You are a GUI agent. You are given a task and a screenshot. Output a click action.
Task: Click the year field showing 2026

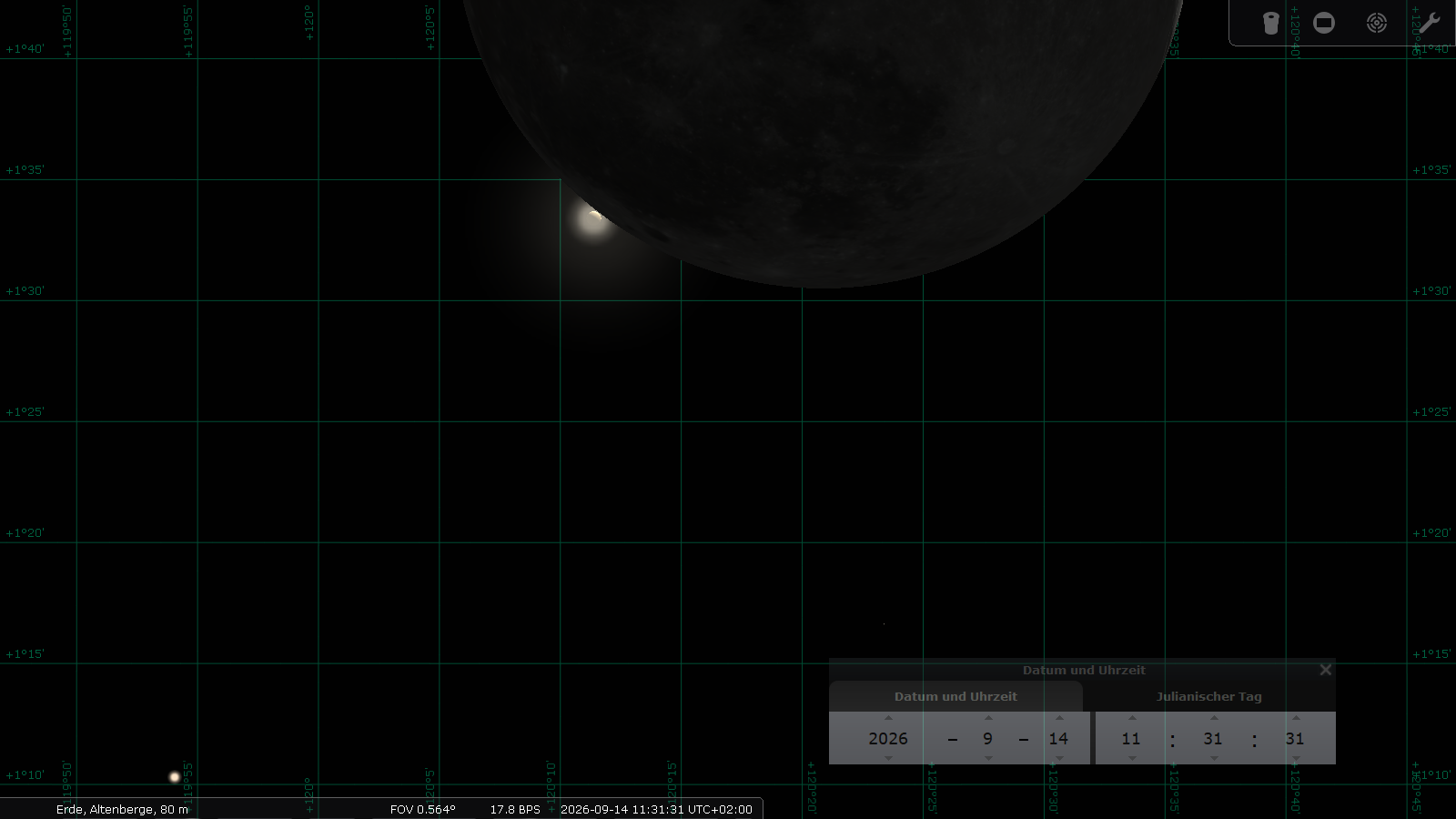pyautogui.click(x=888, y=739)
